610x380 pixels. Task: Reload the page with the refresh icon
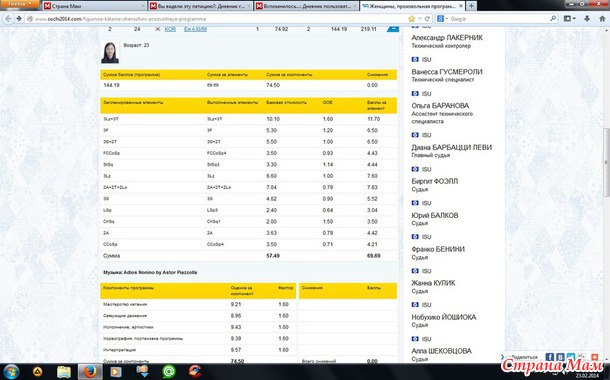pyautogui.click(x=427, y=19)
